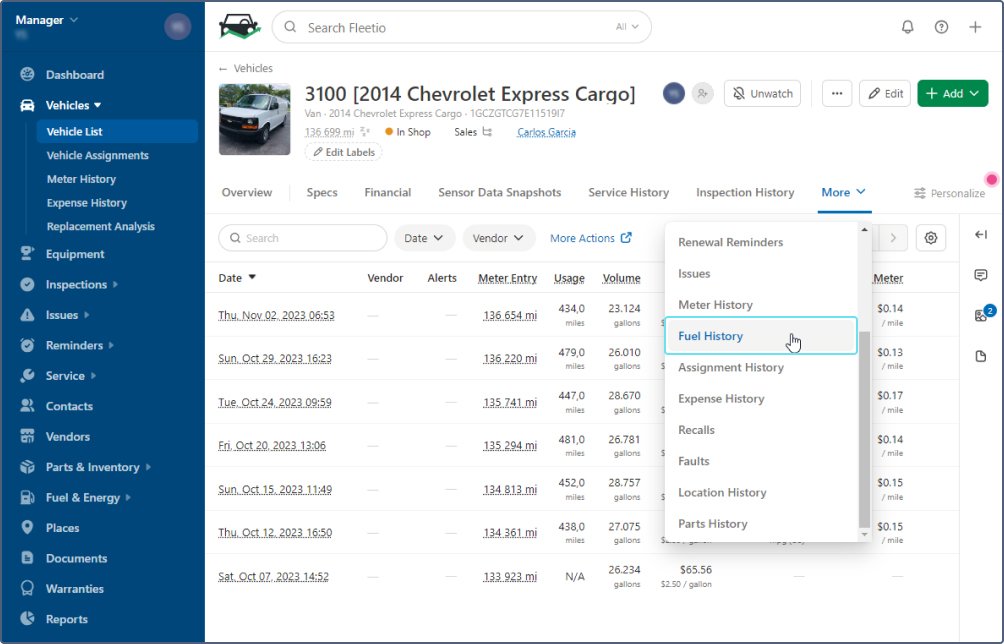
Task: Select Fuel History from the menu
Action: (711, 336)
